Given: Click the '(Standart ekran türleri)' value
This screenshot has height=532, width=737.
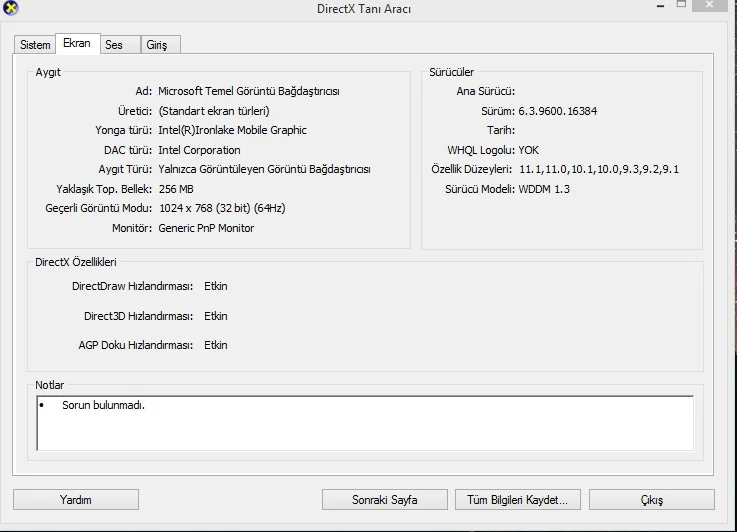Looking at the screenshot, I should coord(214,111).
